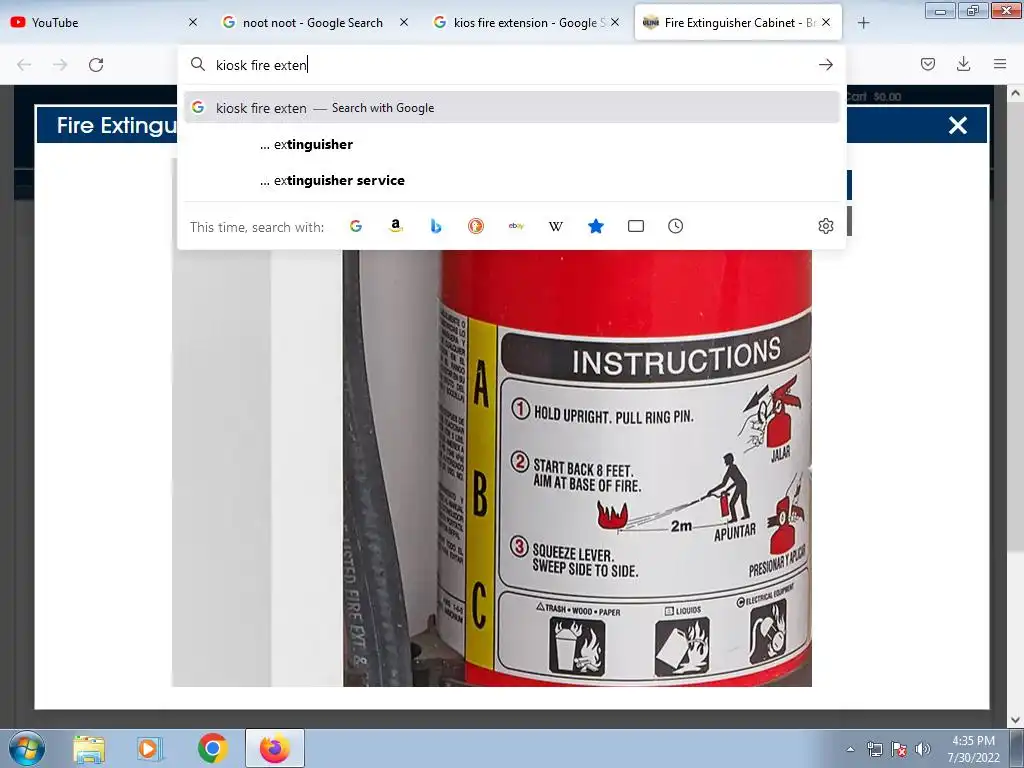Image resolution: width=1024 pixels, height=768 pixels.
Task: Click the Go arrow in address bar
Action: [825, 65]
